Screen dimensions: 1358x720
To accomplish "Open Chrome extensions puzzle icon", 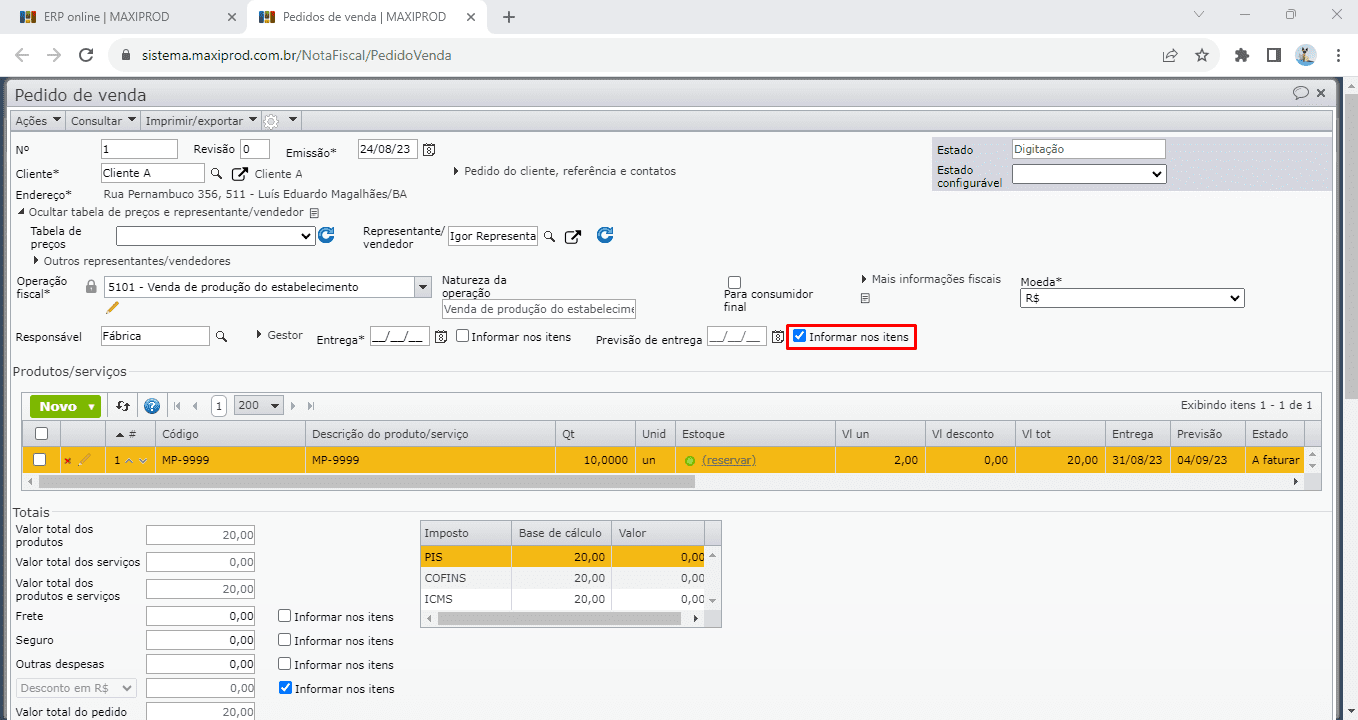I will (1242, 56).
